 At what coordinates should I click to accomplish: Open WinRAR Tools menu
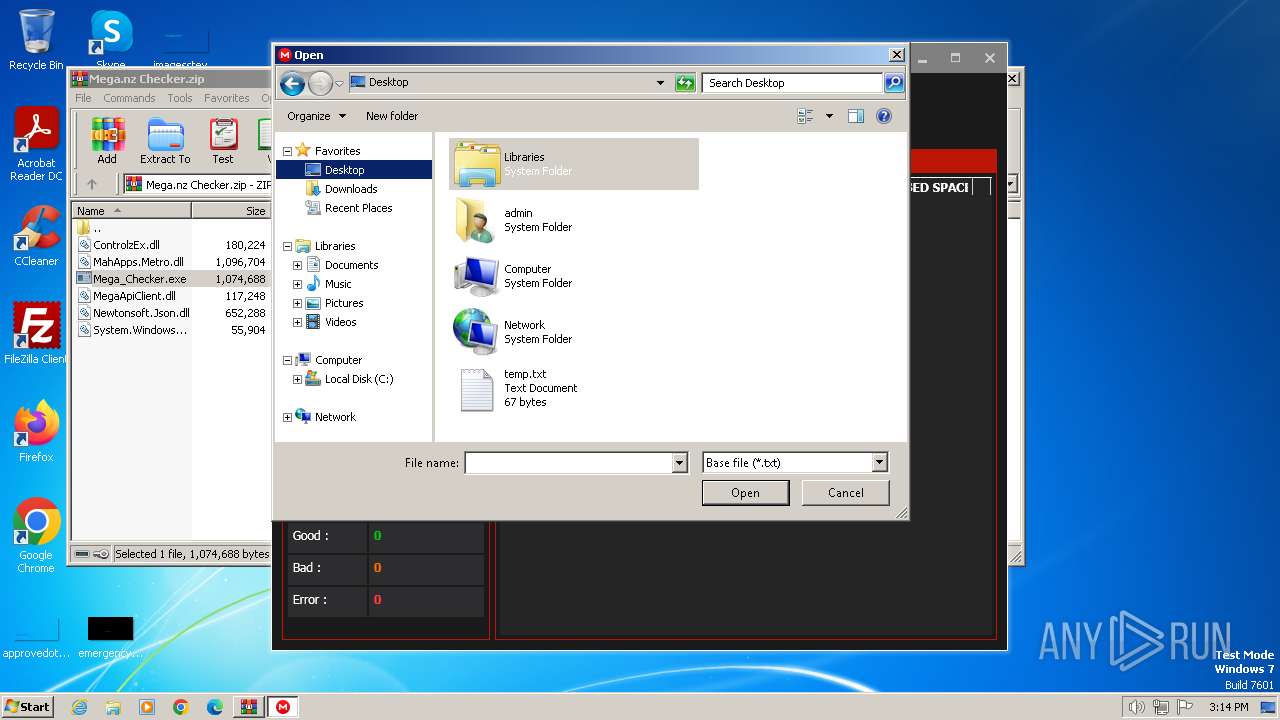tap(180, 98)
